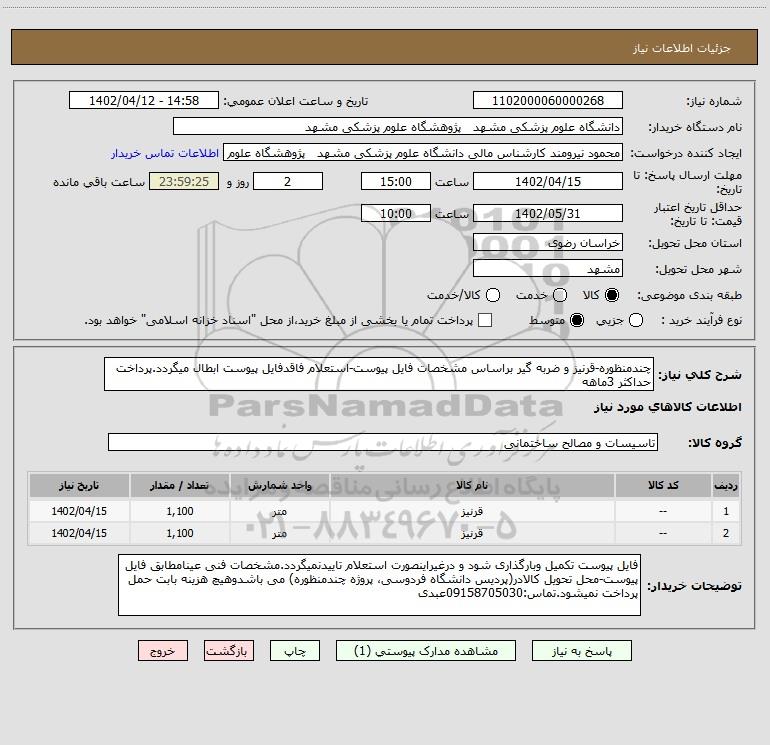The width and height of the screenshot is (770, 745).
Task: Click quantity 1,100 in row 1
Action: (x=180, y=511)
